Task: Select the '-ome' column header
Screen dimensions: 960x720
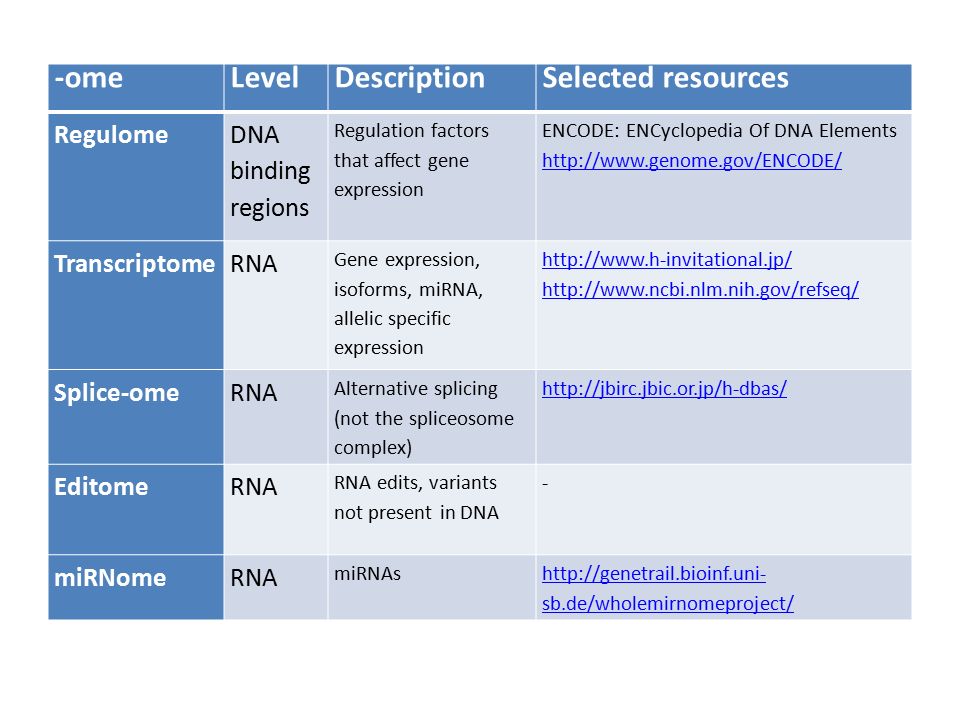Action: coord(136,86)
